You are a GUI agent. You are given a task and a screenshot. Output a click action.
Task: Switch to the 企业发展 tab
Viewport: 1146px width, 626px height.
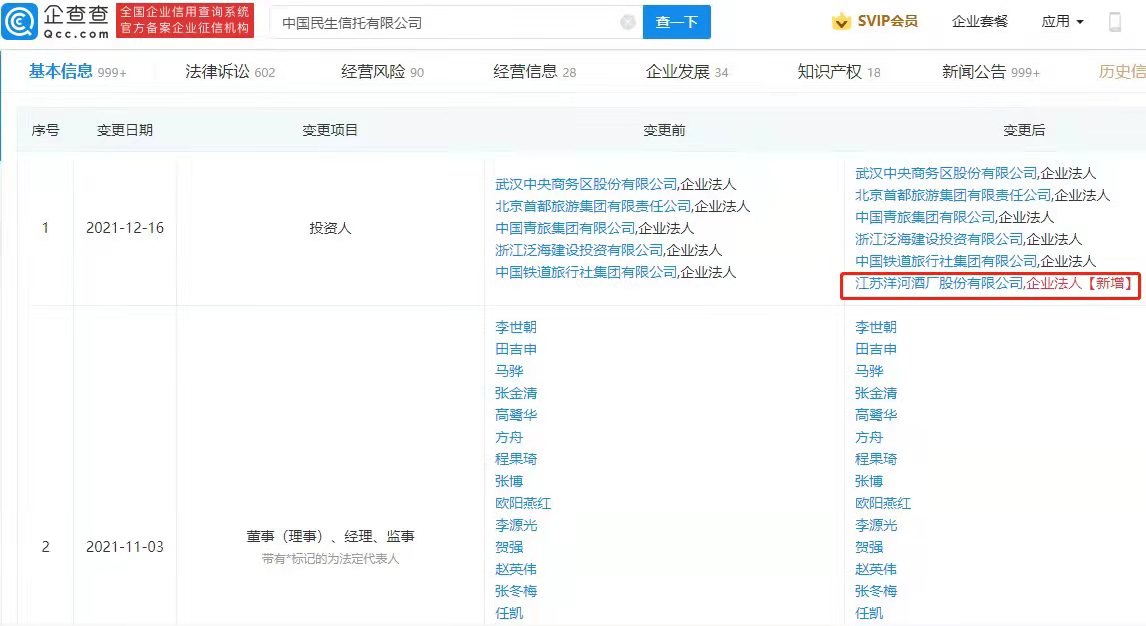[686, 72]
